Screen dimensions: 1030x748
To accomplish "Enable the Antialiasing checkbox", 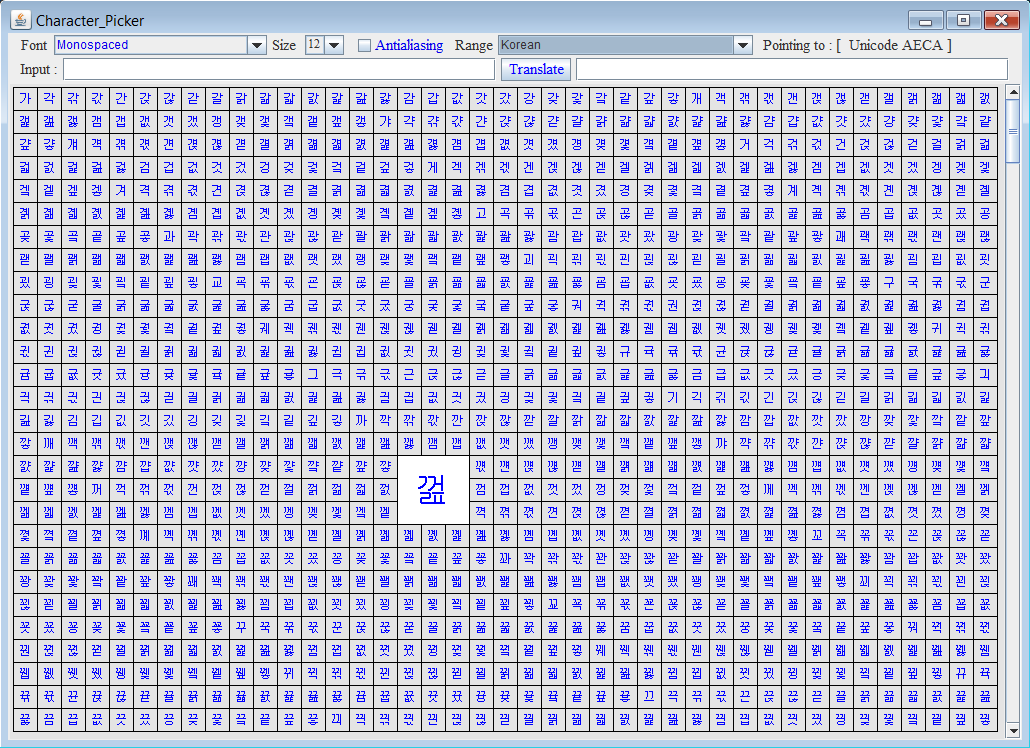I will (x=365, y=45).
